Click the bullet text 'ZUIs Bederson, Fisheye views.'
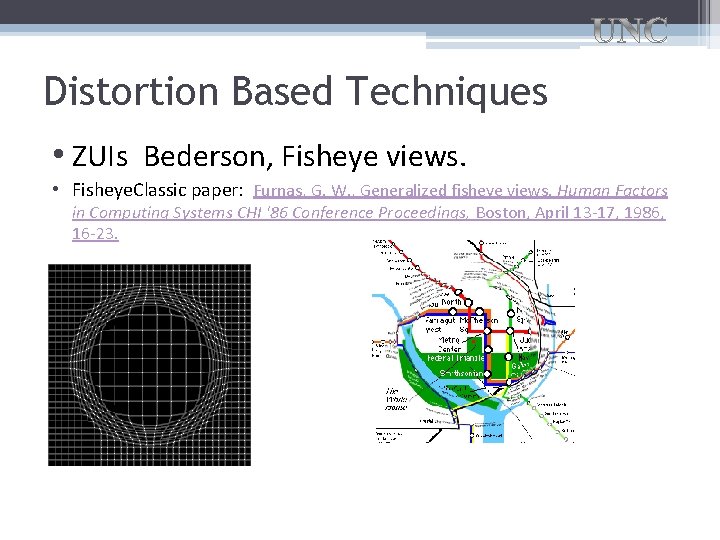Viewport: 720px width, 540px height. click(x=269, y=156)
